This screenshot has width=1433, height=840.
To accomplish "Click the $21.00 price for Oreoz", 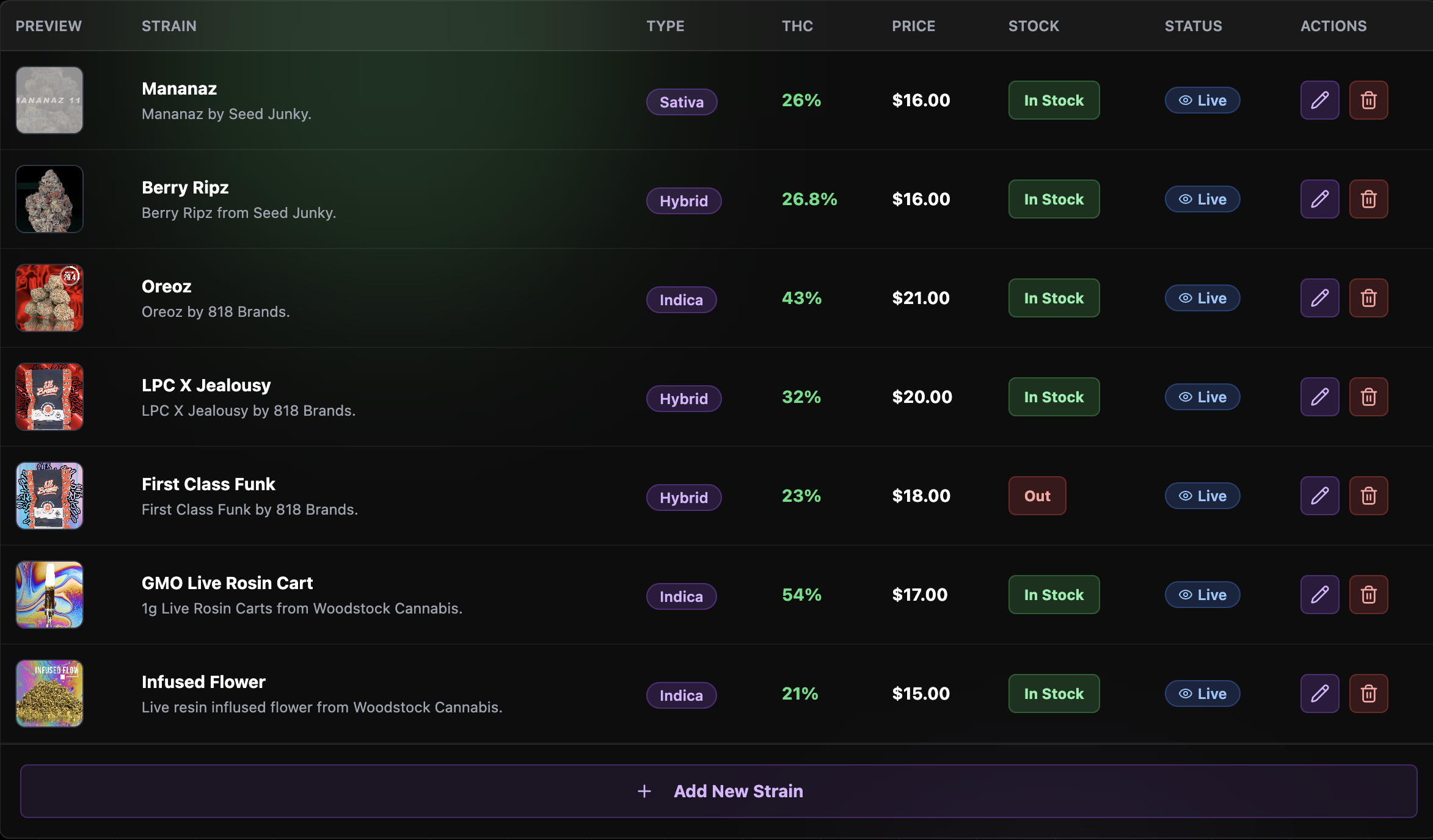I will [x=921, y=298].
